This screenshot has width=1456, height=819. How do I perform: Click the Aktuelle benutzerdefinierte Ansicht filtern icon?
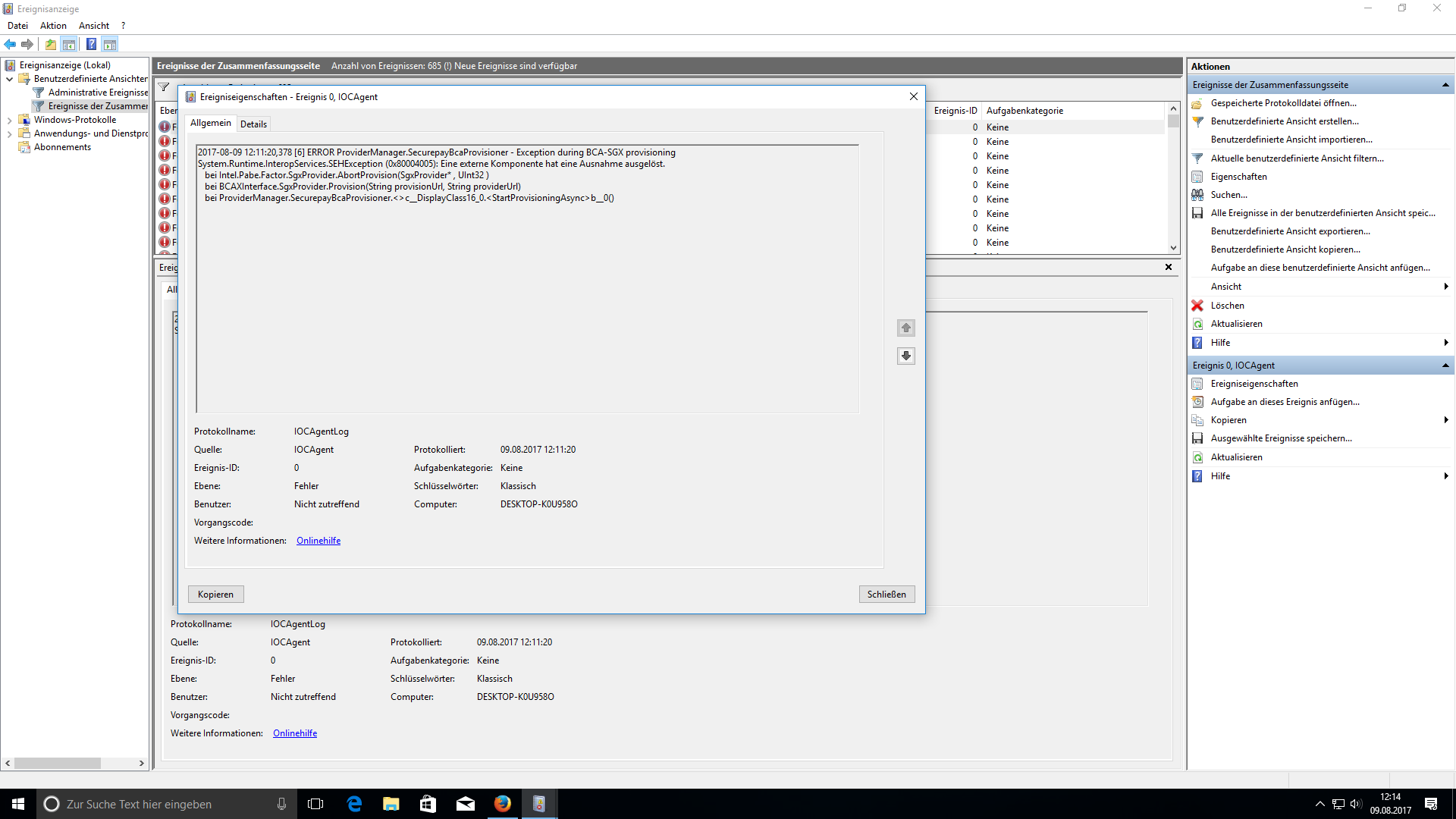click(1197, 158)
